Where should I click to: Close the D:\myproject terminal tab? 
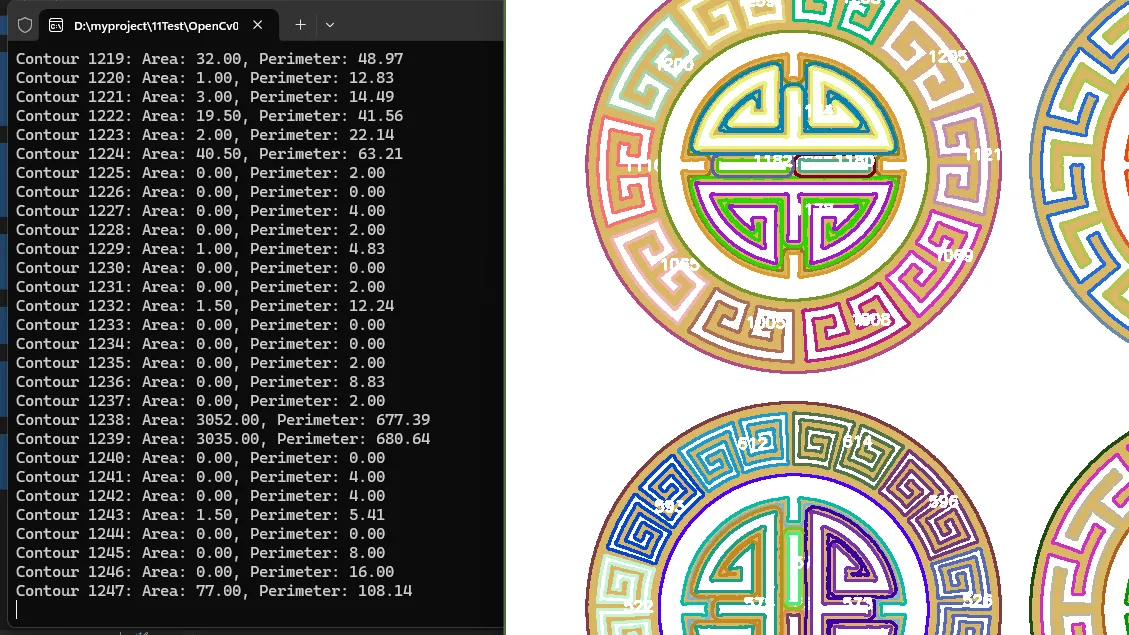point(259,25)
